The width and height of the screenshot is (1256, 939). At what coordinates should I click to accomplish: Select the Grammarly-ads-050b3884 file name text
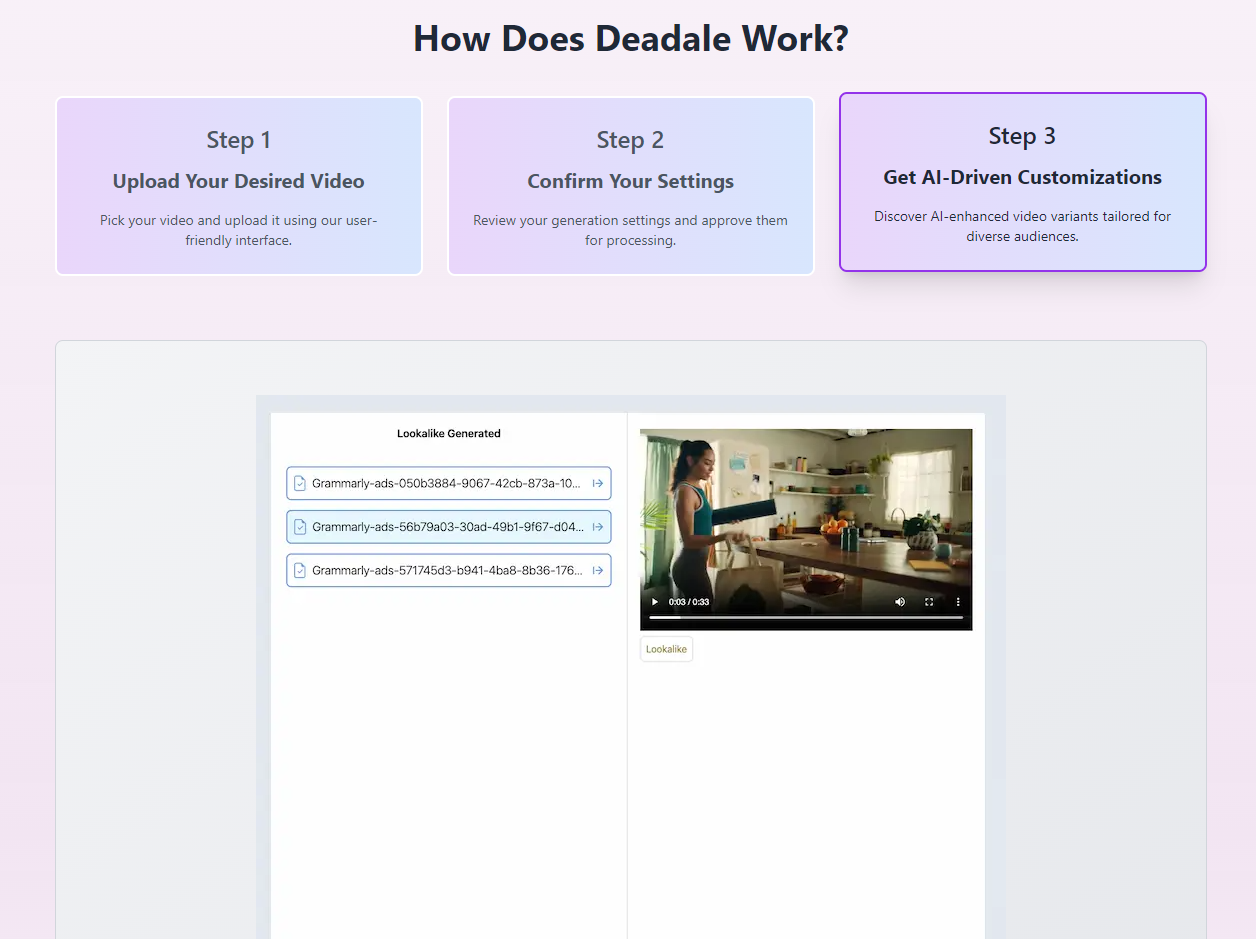446,483
